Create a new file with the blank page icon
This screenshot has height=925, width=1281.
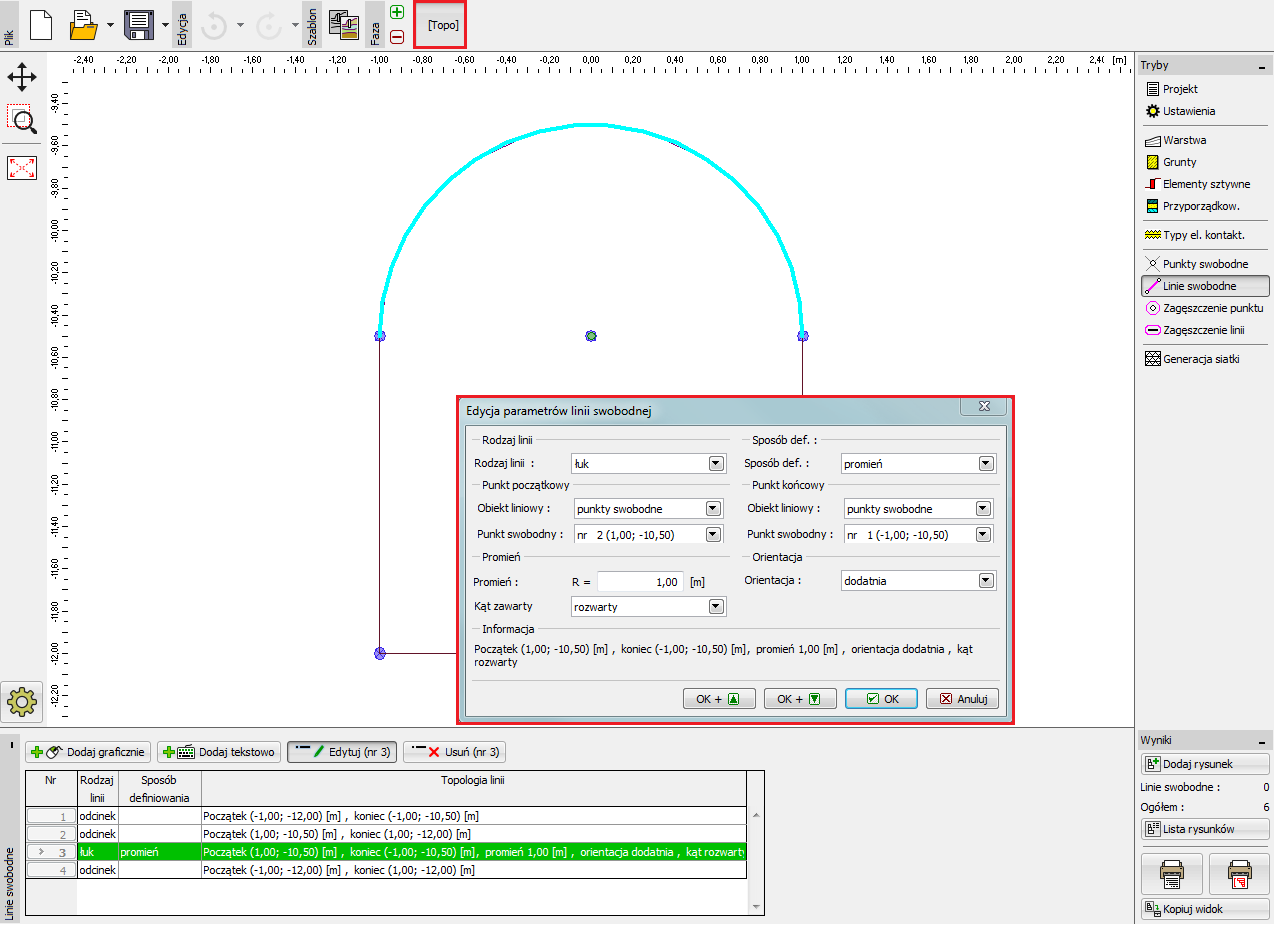(40, 25)
